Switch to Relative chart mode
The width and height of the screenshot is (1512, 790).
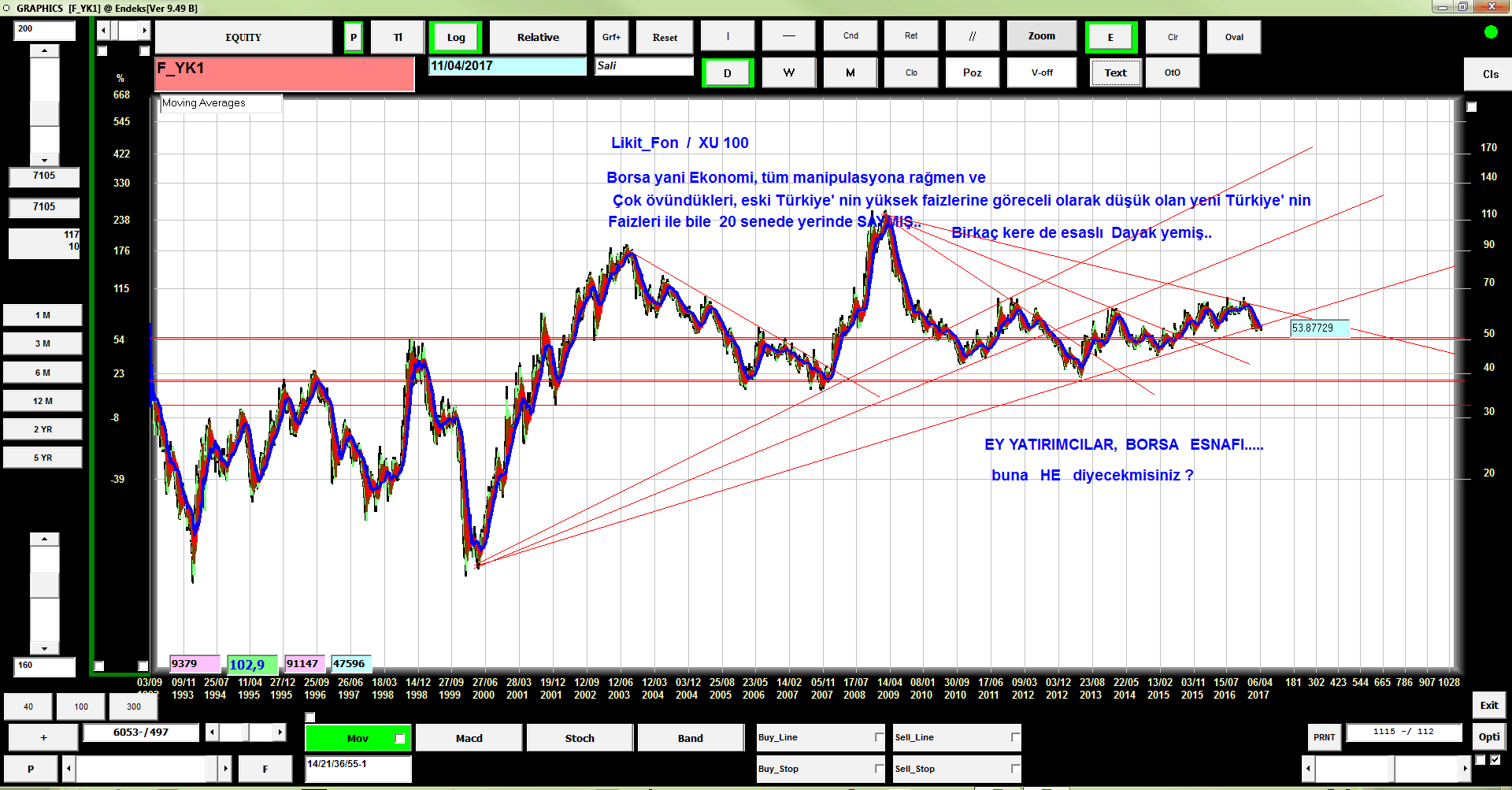[x=538, y=37]
